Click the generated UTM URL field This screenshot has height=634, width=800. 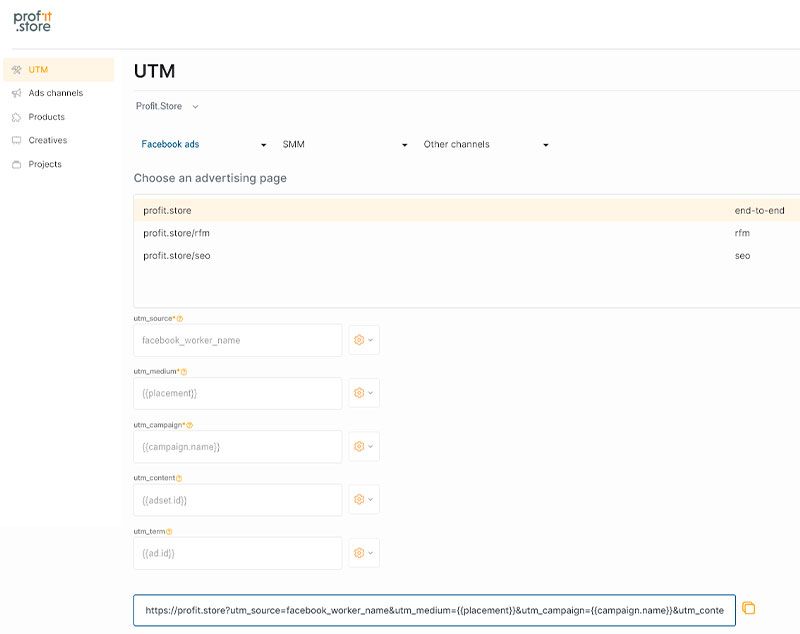pos(434,610)
